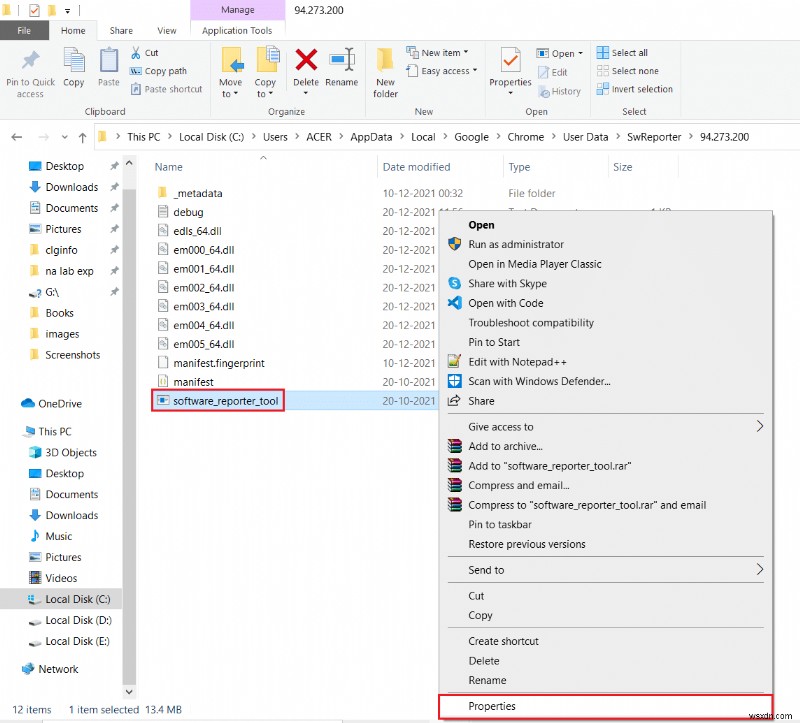Switch to the View tab

pyautogui.click(x=167, y=30)
